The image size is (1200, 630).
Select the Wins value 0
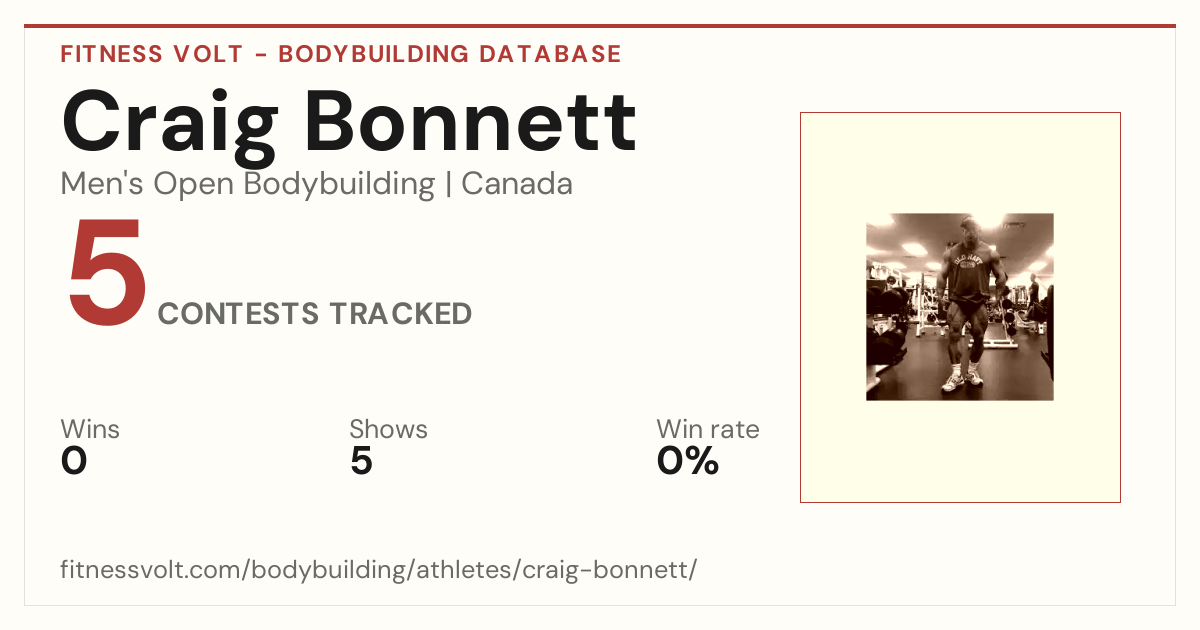pos(74,461)
